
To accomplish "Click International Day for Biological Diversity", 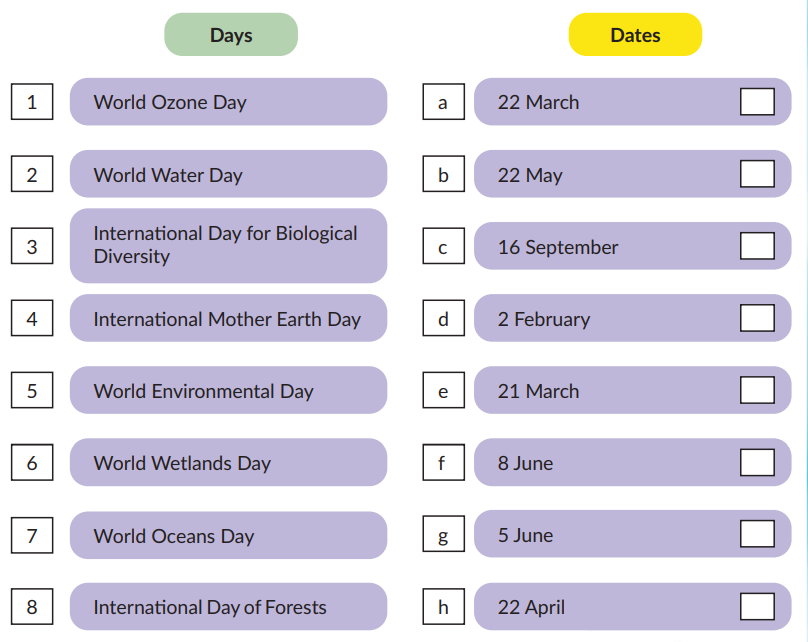I will pyautogui.click(x=228, y=246).
